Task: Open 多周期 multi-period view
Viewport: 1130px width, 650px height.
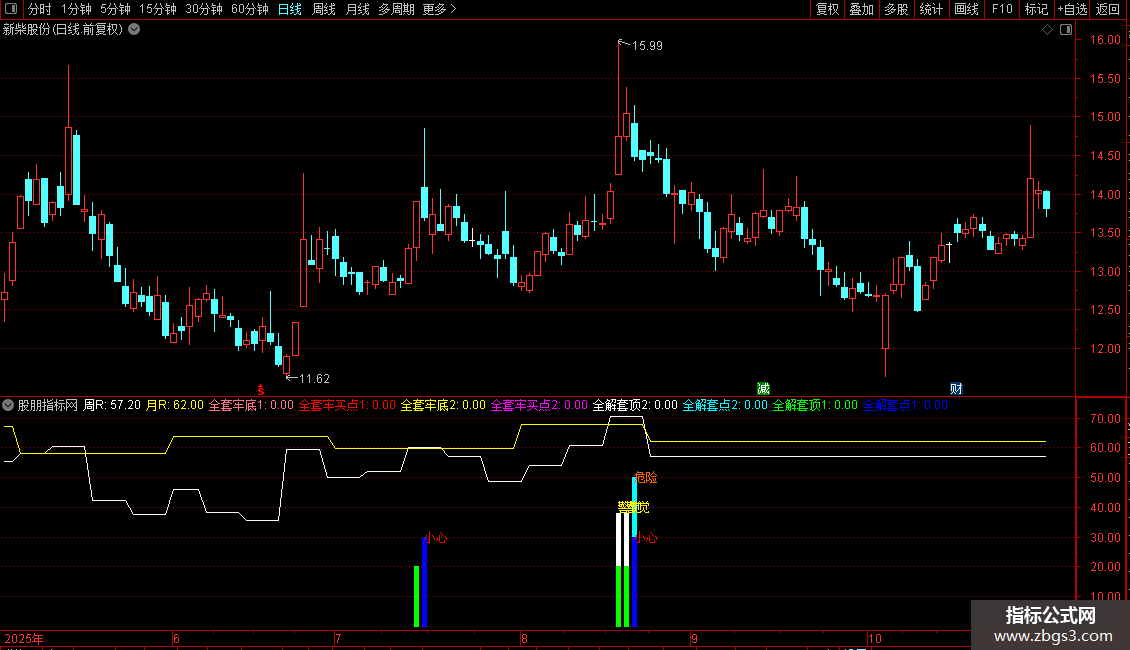Action: (396, 9)
